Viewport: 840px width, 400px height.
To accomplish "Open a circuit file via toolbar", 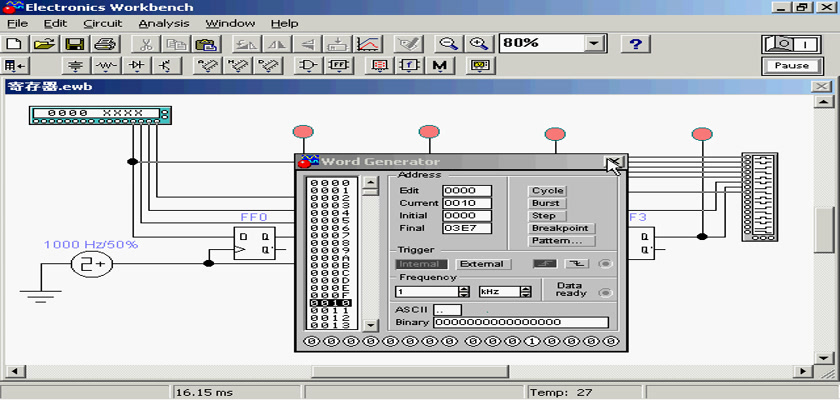I will click(x=44, y=44).
